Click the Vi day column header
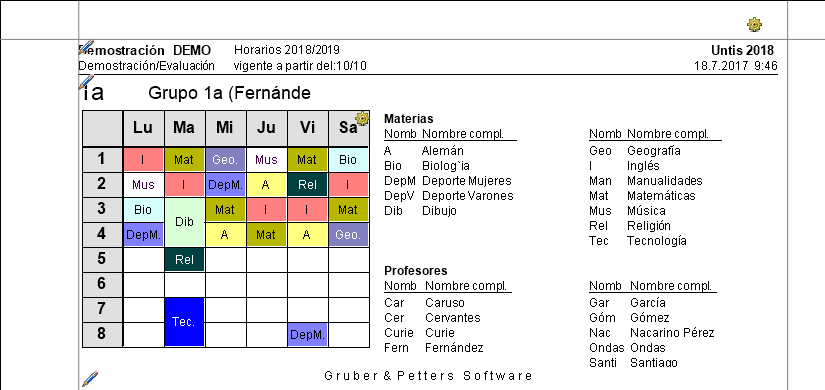The height and width of the screenshot is (390, 825). pos(307,128)
